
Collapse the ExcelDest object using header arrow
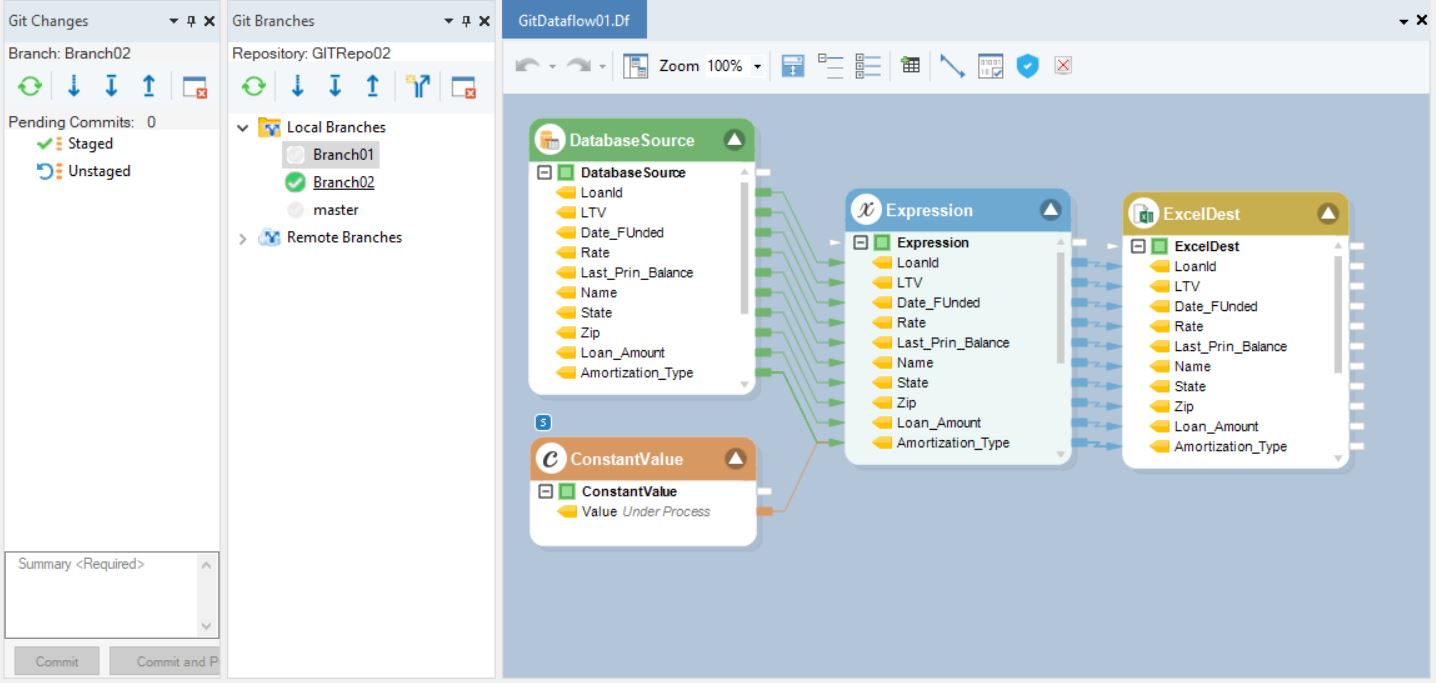click(1327, 213)
